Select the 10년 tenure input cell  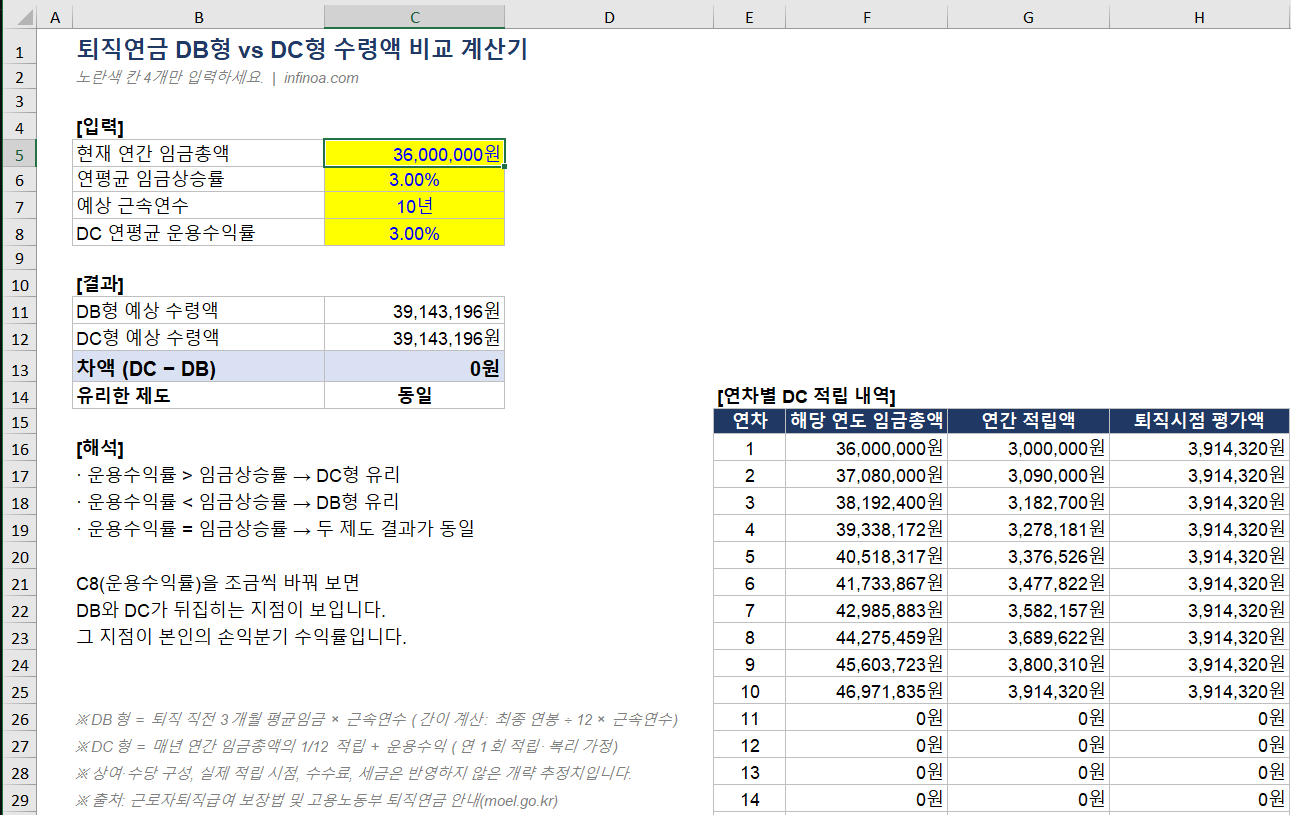tap(414, 207)
